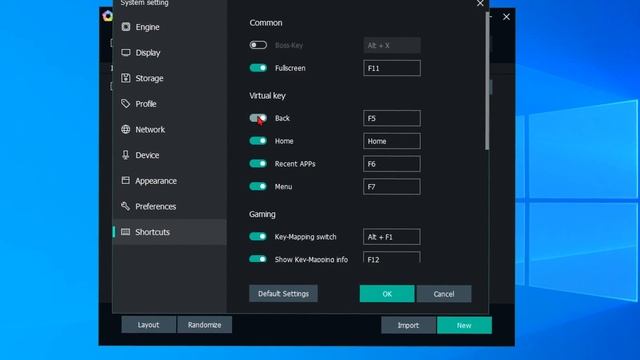This screenshot has height=360, width=640.
Task: Click the Gaming section heading
Action: click(262, 214)
